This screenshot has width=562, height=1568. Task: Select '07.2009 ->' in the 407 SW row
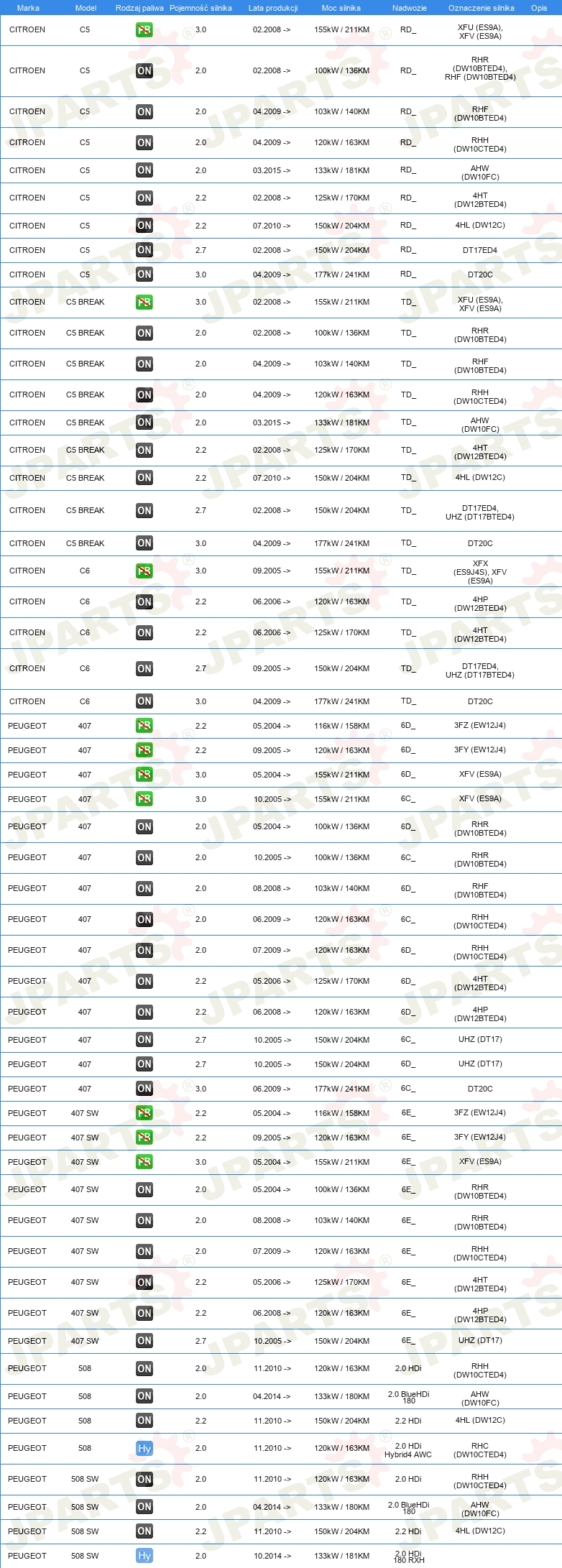point(272,1251)
